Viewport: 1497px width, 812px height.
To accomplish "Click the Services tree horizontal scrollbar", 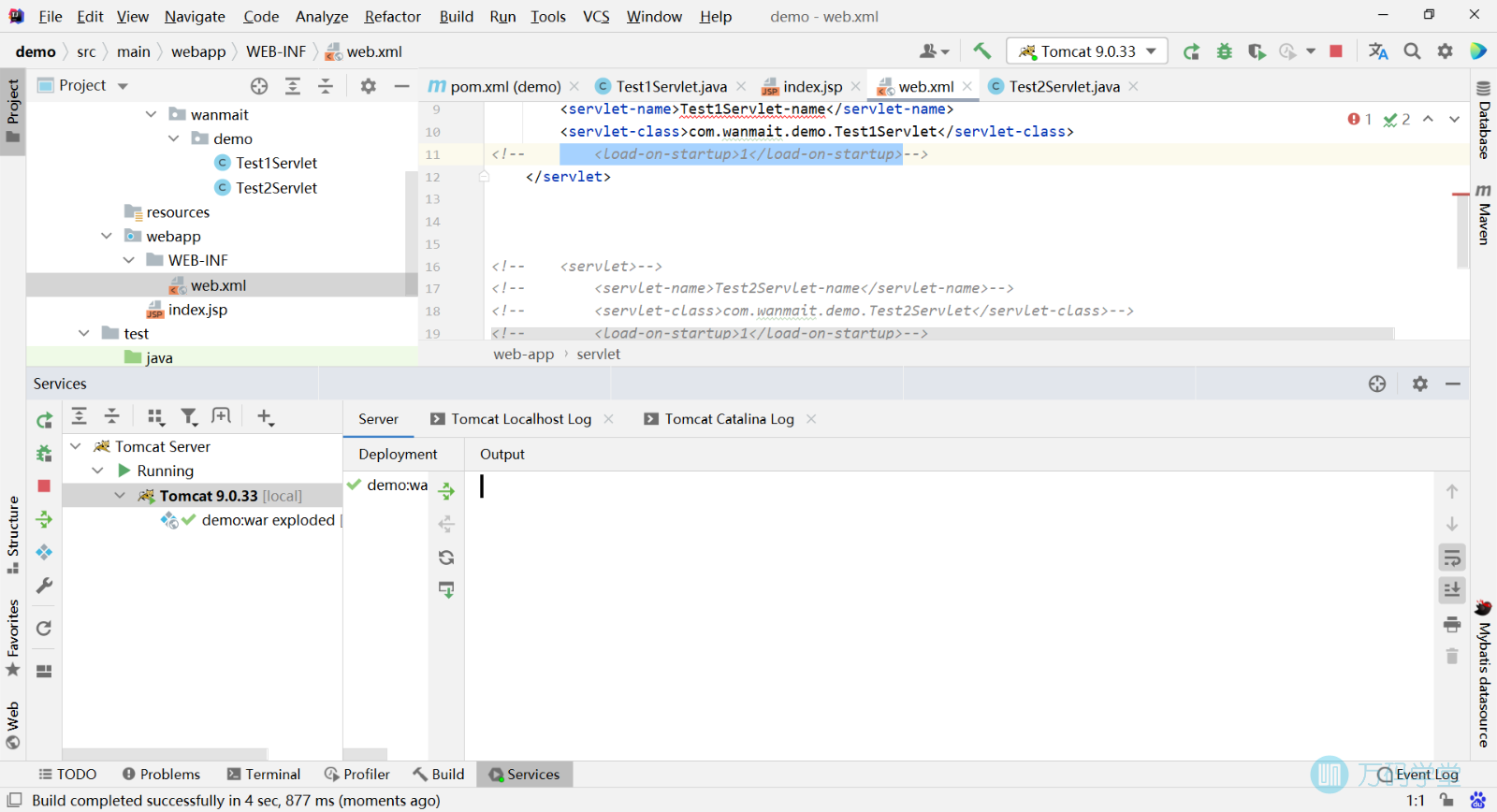I will (165, 754).
